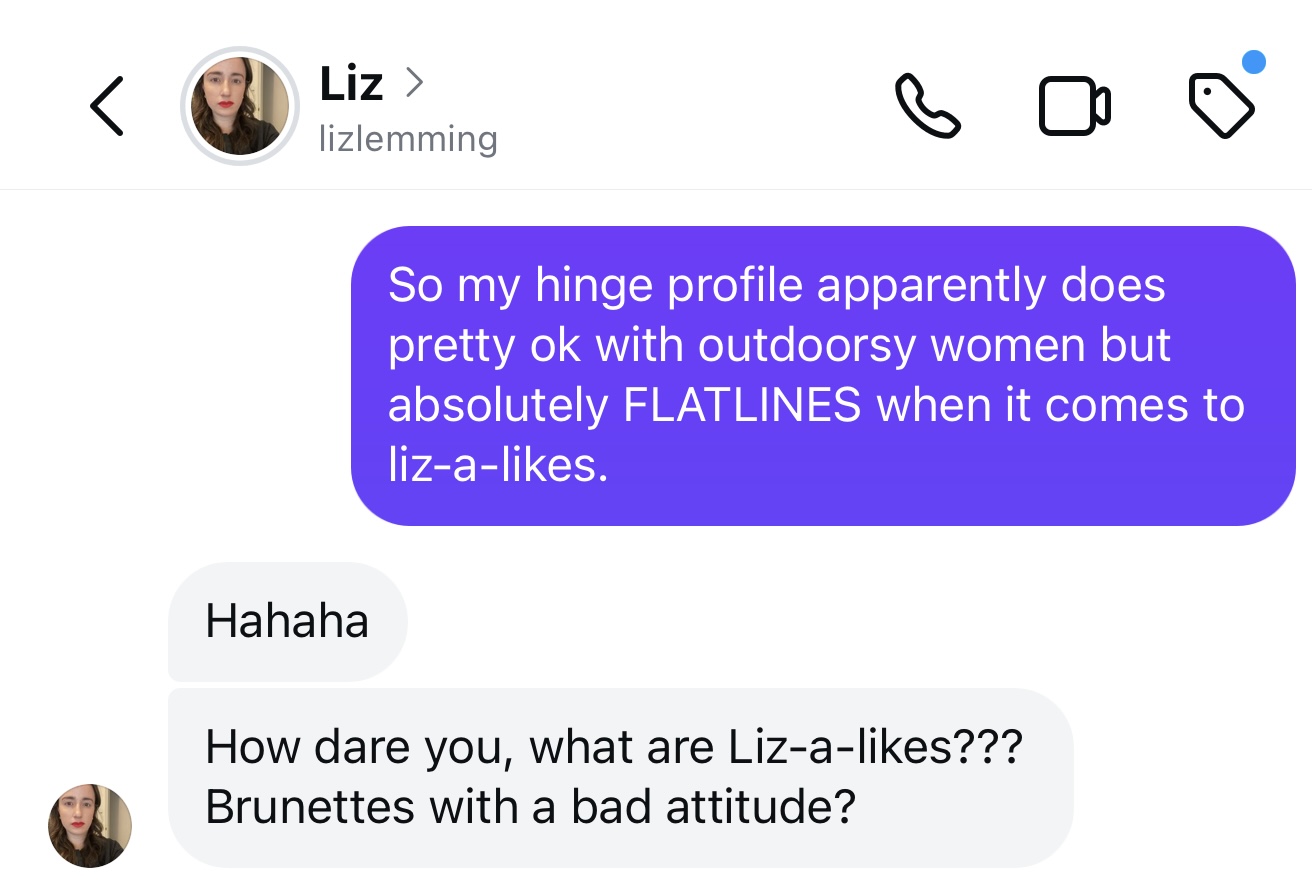Tap Liz's circular avatar thumbnail in header
Viewport: 1312px width, 882px height.
[240, 105]
